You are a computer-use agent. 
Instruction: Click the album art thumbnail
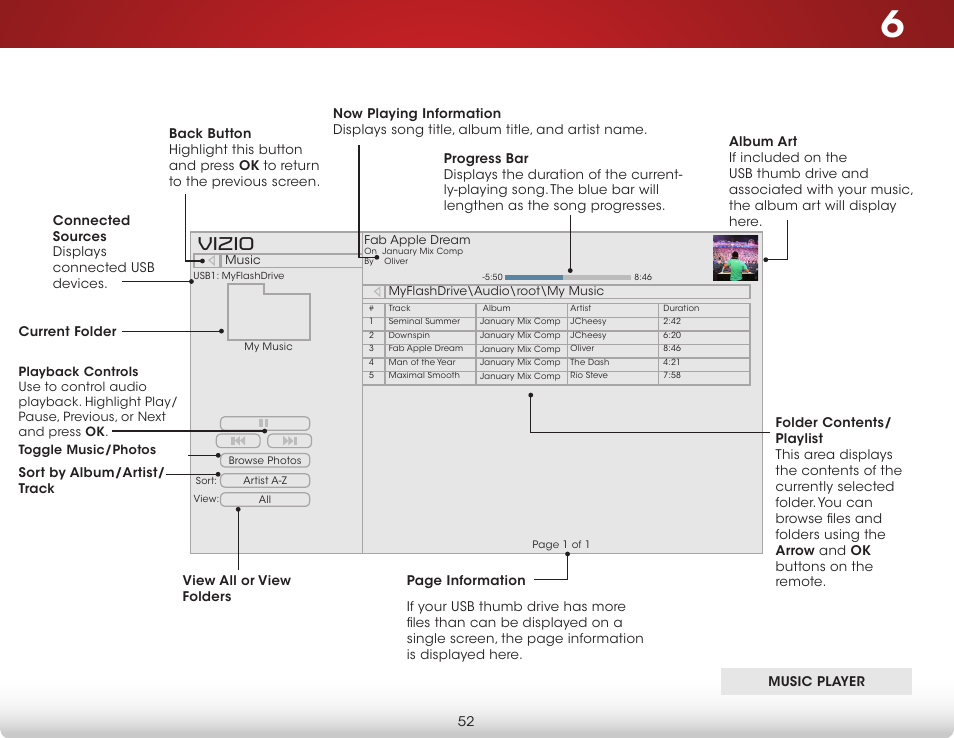pos(736,258)
